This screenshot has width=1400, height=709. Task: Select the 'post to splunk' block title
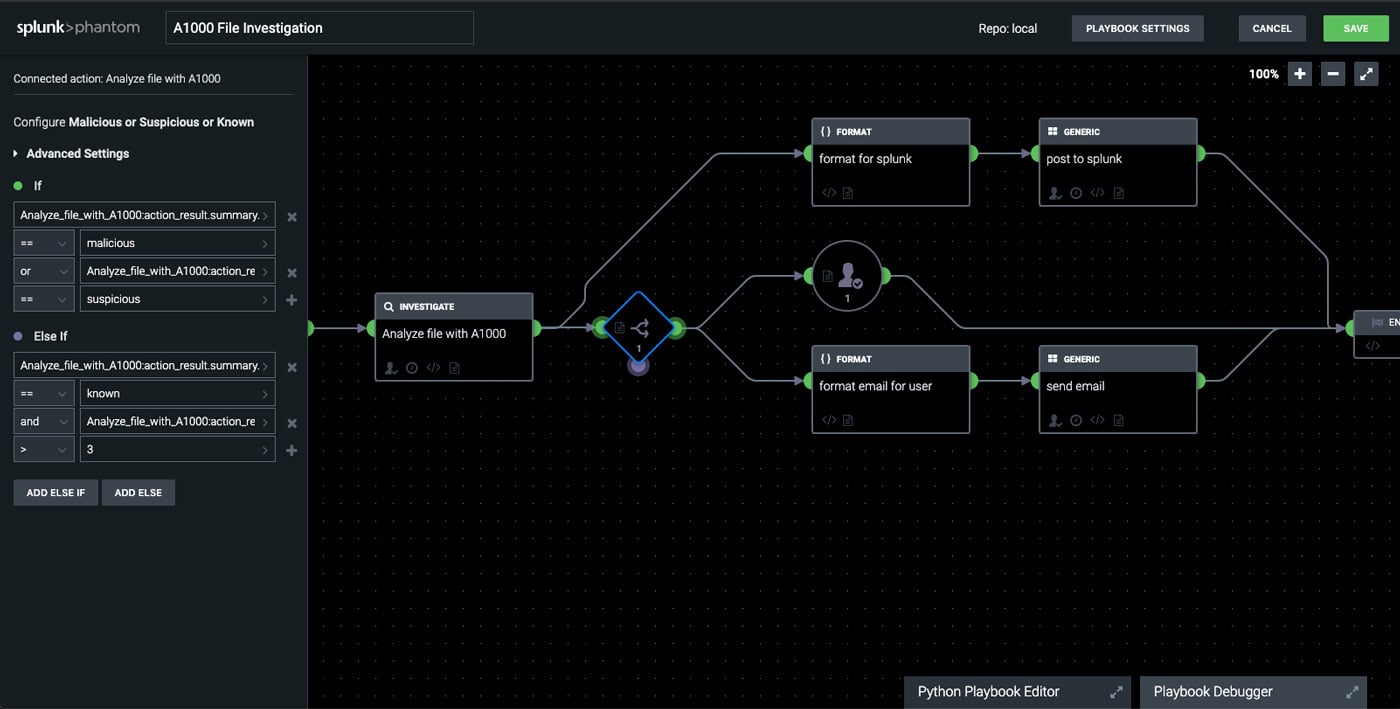(x=1084, y=159)
